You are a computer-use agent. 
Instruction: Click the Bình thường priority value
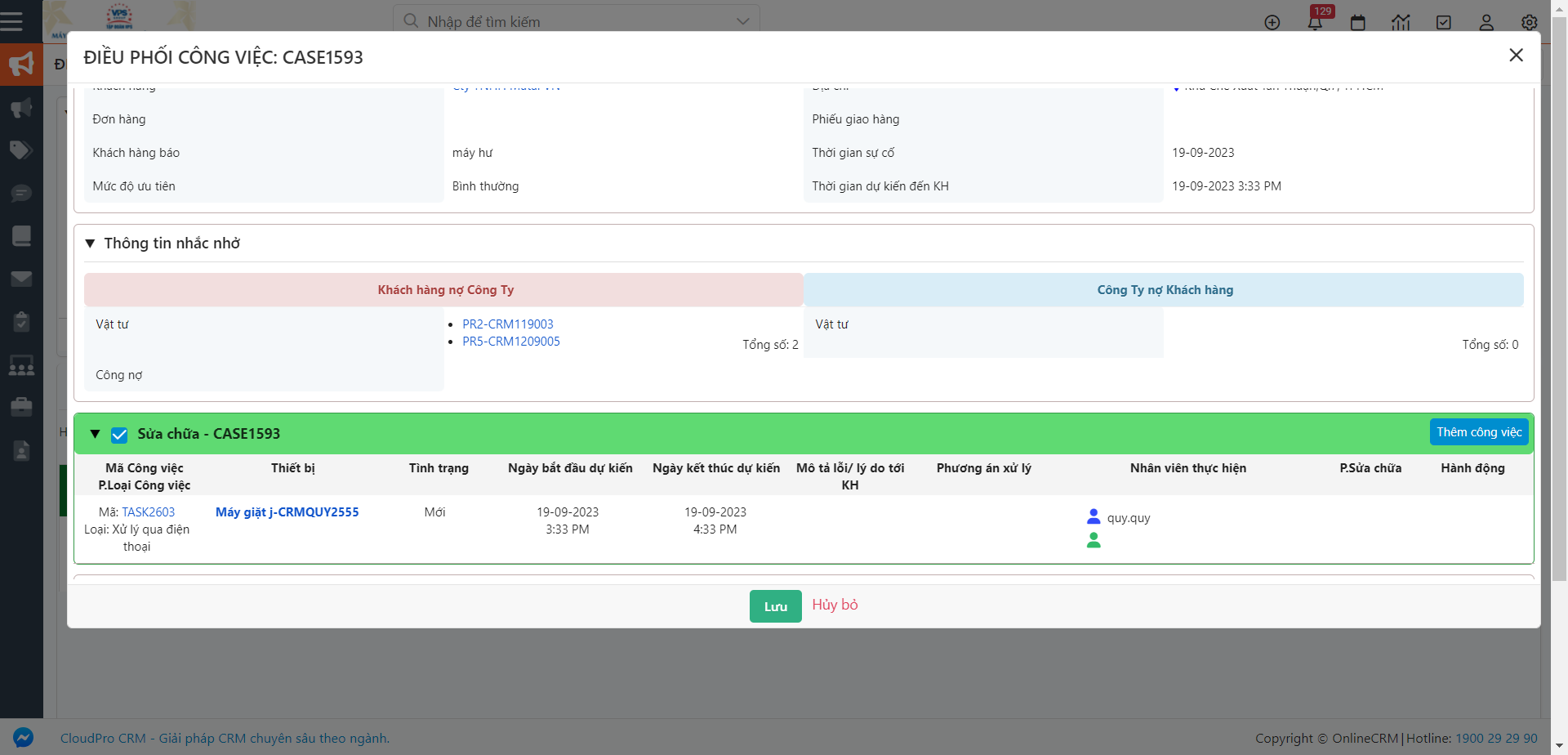click(486, 186)
